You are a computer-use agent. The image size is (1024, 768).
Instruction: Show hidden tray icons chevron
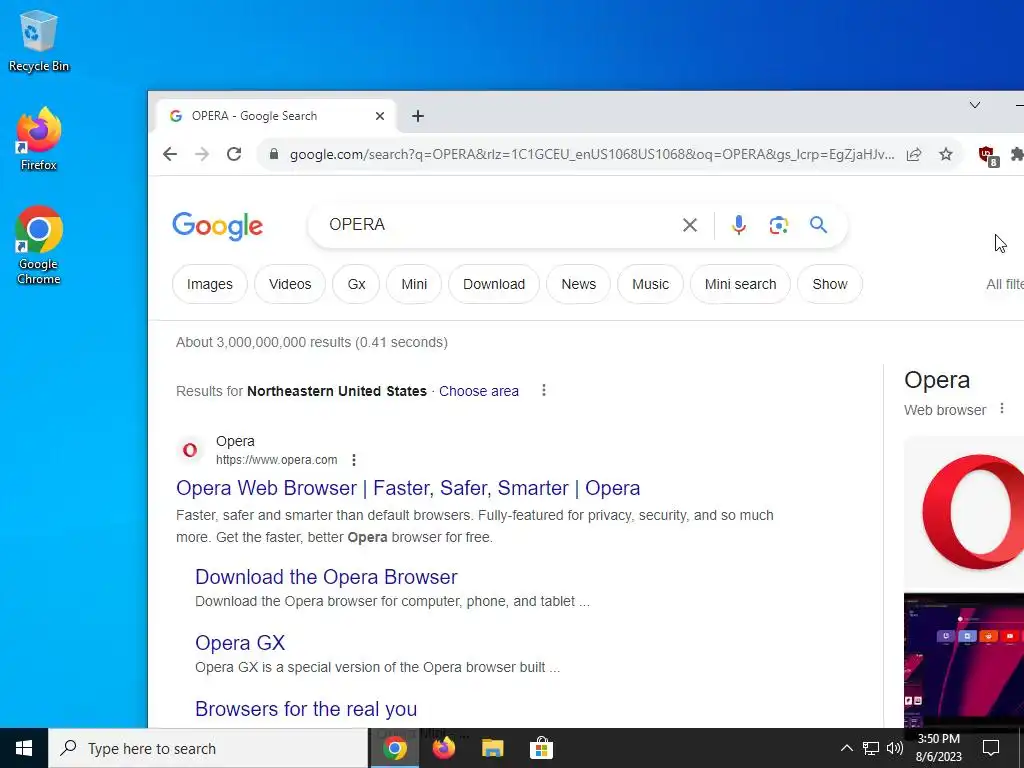[x=846, y=748]
